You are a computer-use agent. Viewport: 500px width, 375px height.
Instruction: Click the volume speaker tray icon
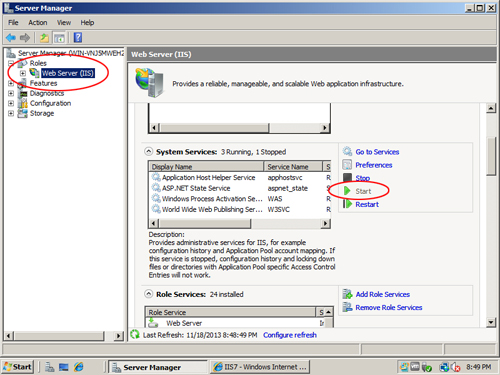456,367
